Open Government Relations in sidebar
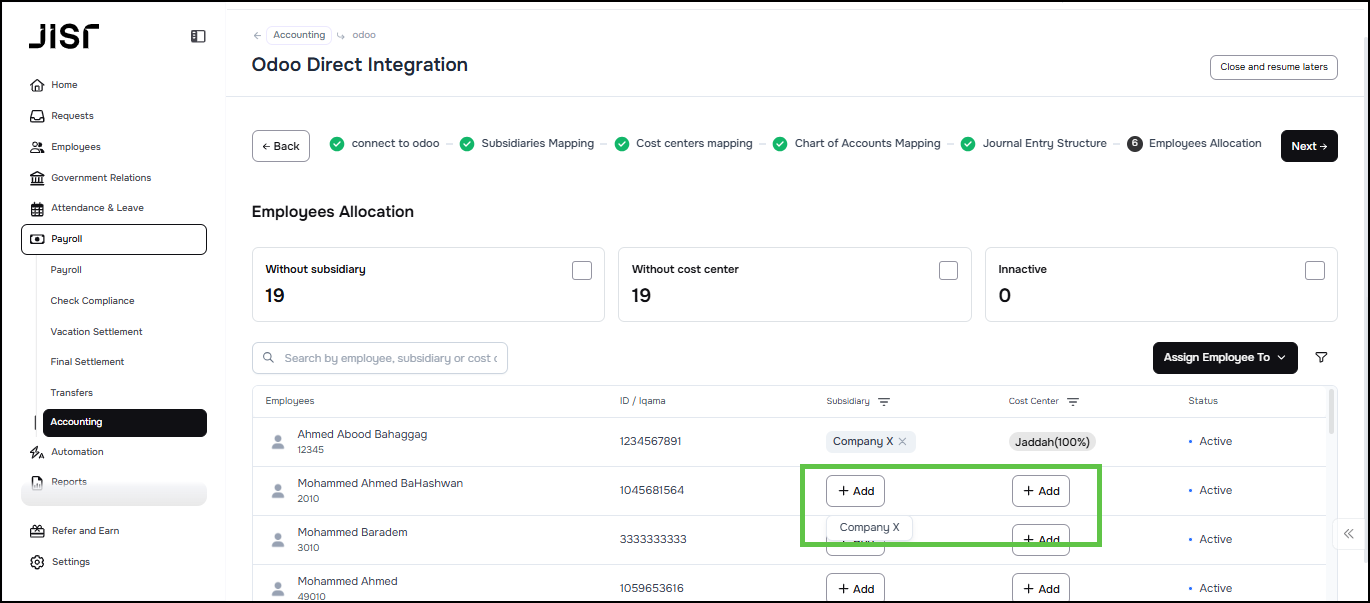This screenshot has width=1370, height=603. [101, 178]
